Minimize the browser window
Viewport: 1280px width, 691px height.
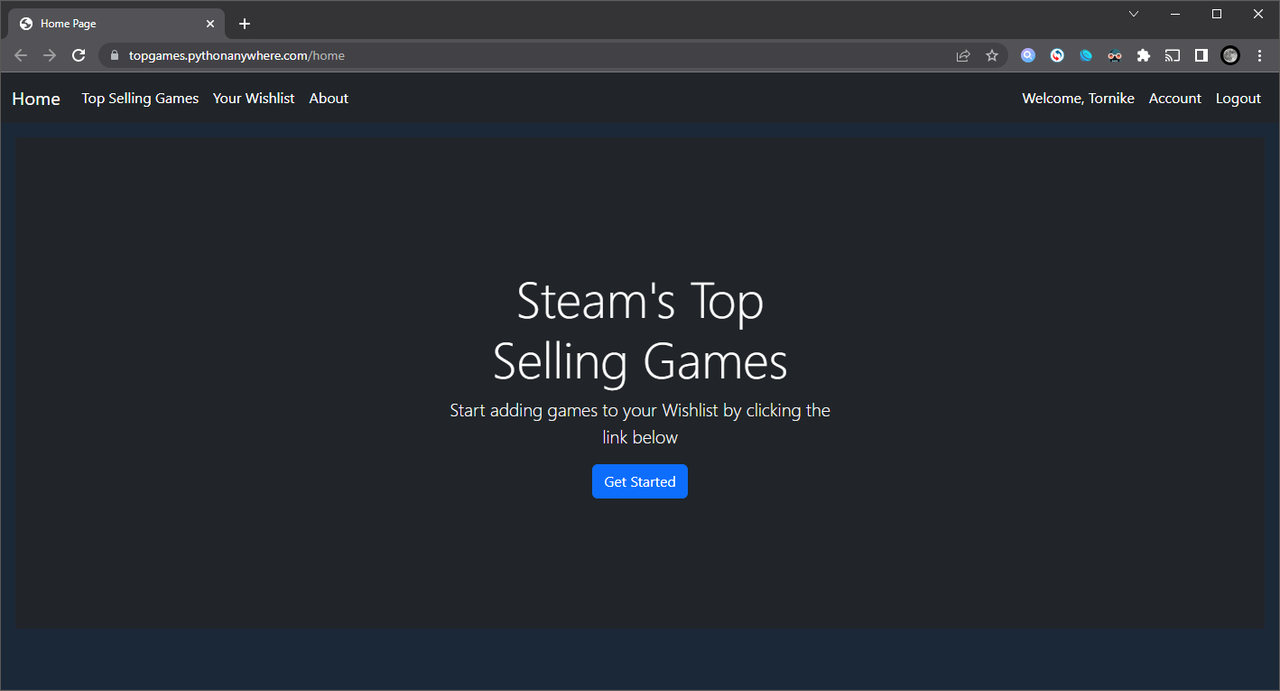[1175, 14]
